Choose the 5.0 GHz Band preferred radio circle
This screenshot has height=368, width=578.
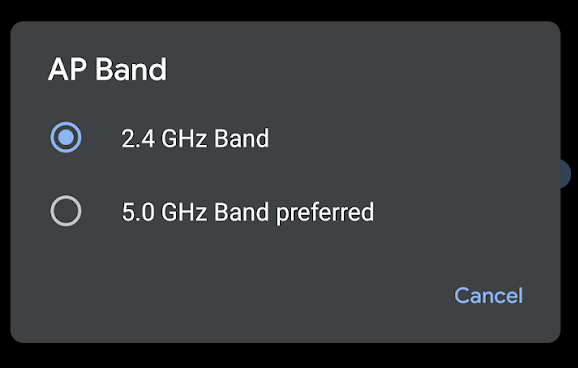pyautogui.click(x=66, y=211)
